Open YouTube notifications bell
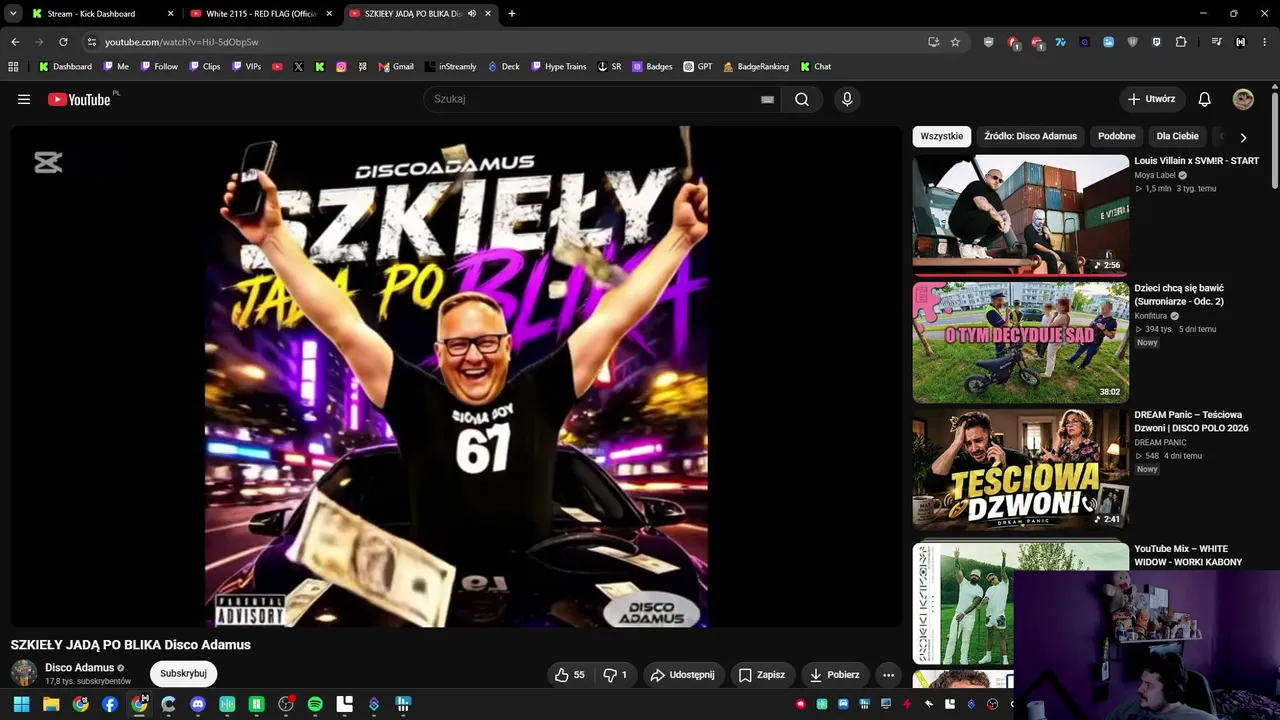The image size is (1280, 720). coord(1205,99)
